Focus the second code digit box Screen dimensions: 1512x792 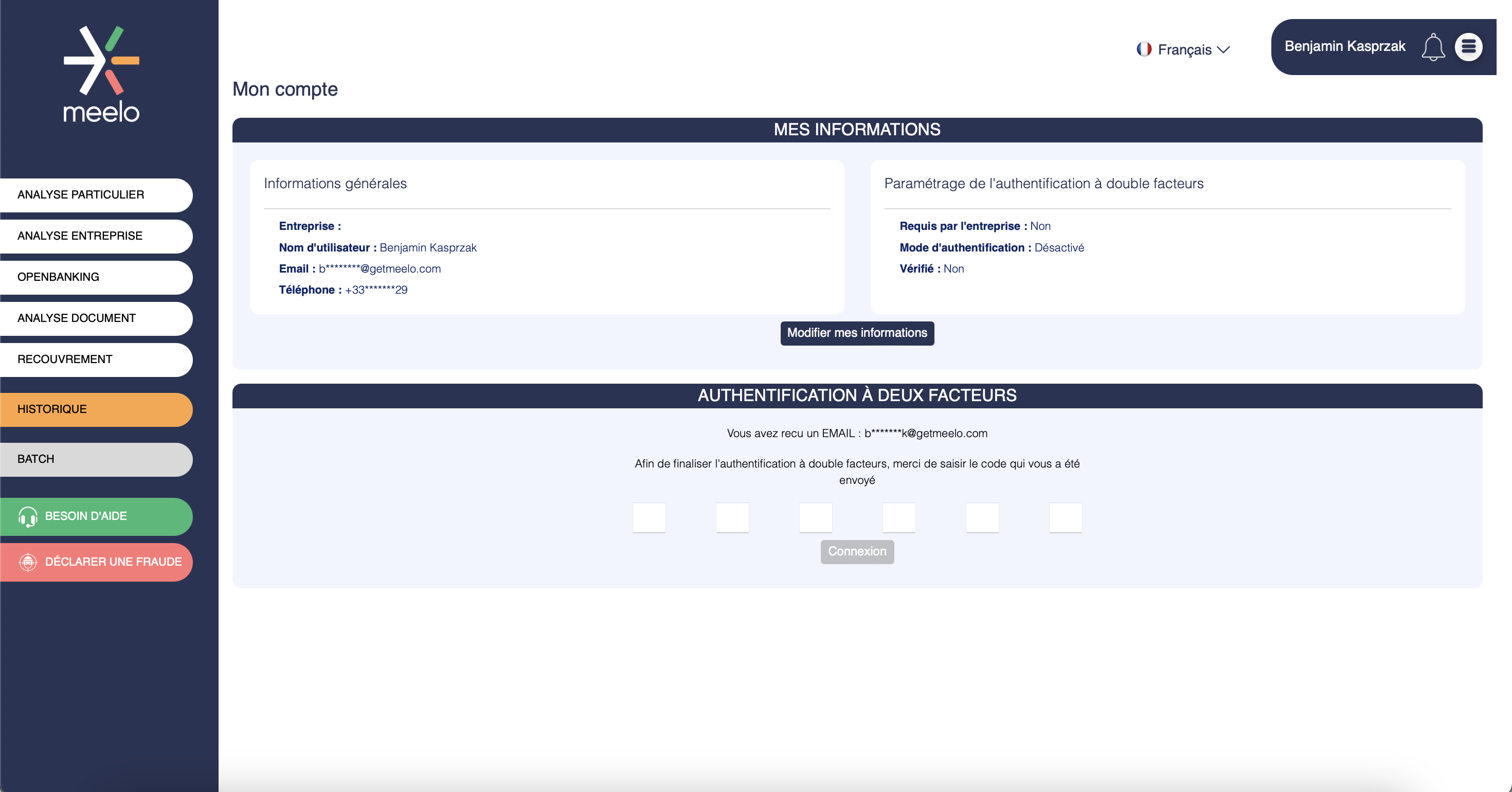[732, 517]
